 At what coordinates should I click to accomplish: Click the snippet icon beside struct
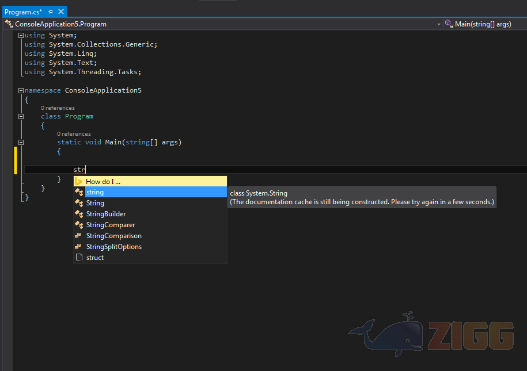[x=79, y=257]
